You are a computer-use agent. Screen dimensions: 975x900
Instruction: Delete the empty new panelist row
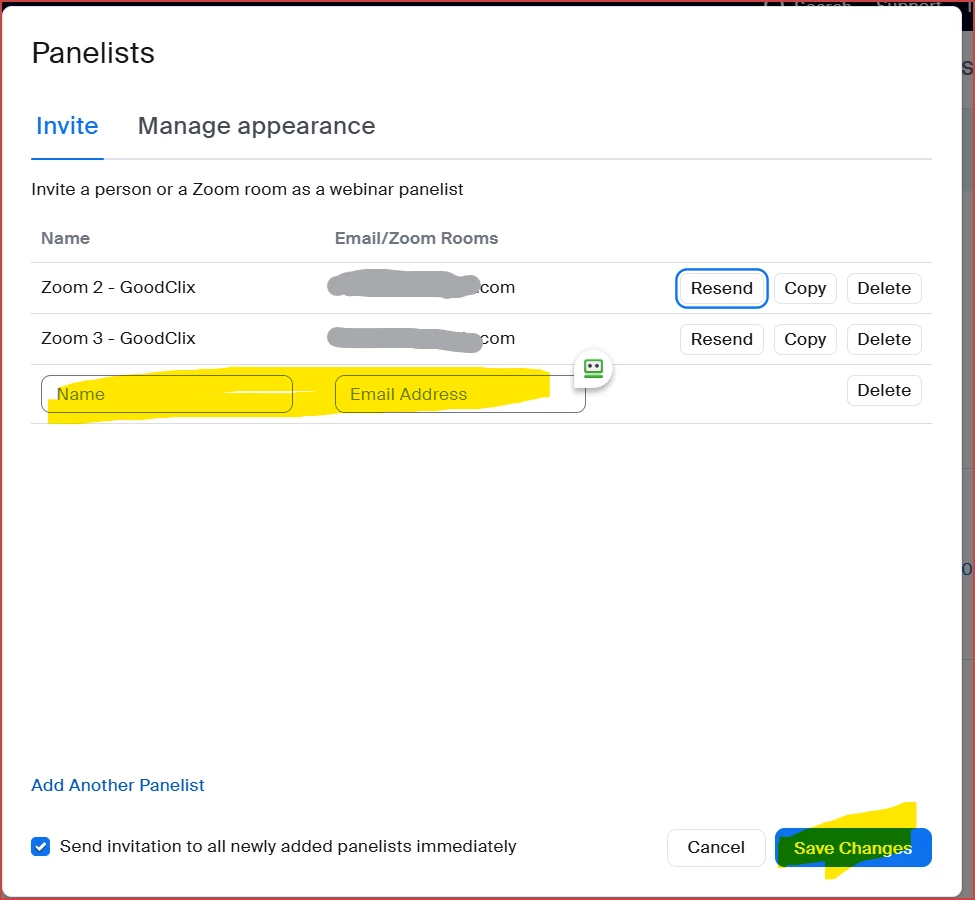coord(884,391)
